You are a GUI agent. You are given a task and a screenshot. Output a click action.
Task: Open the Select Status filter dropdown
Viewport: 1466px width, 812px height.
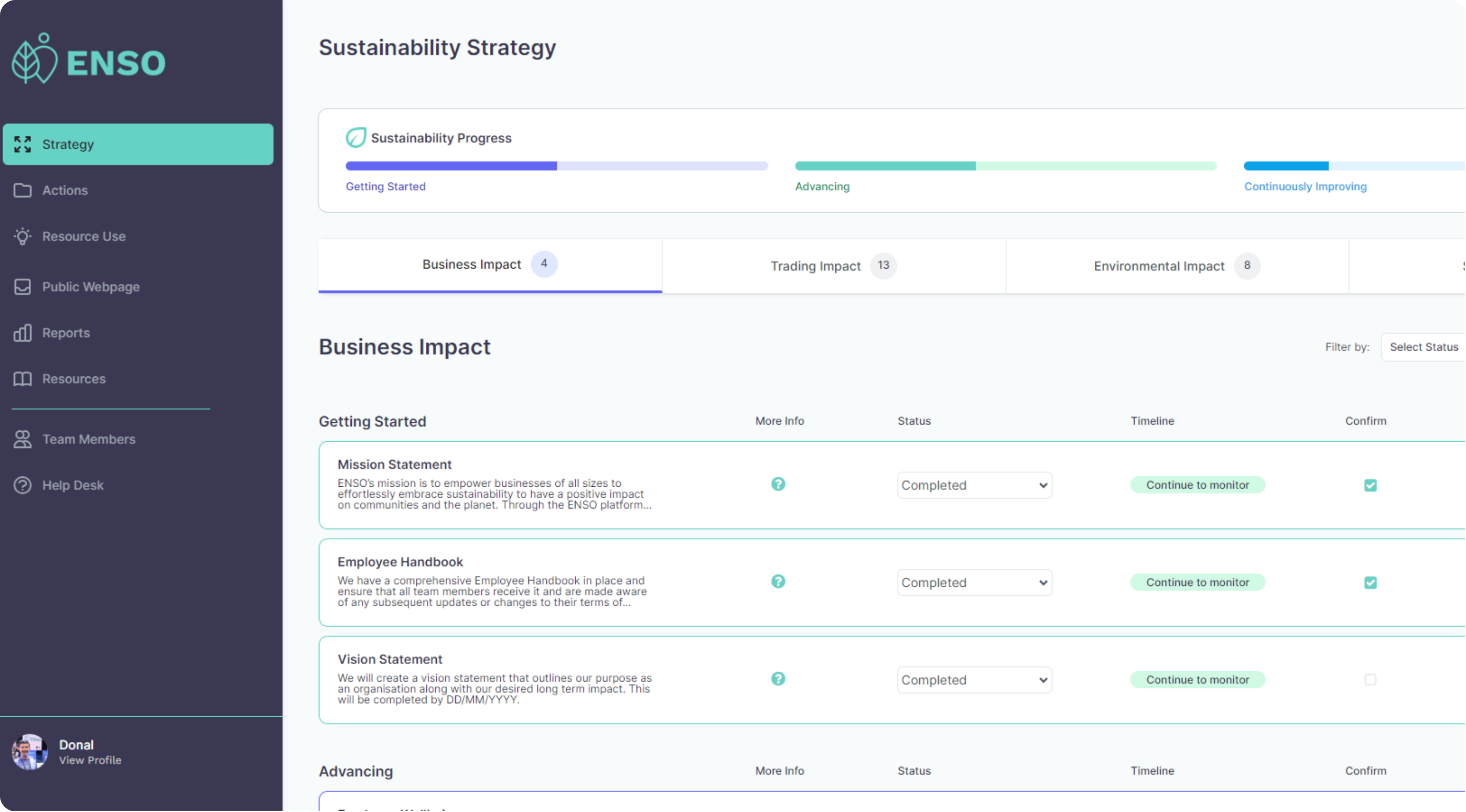tap(1424, 348)
